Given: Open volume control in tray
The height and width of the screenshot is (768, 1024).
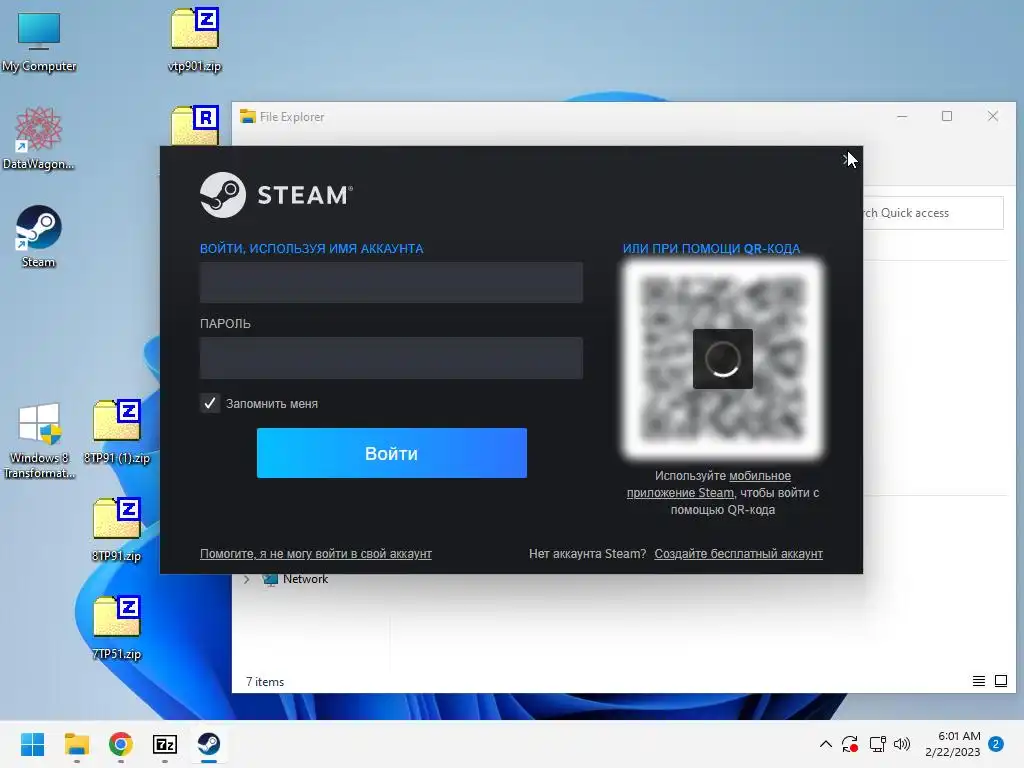Looking at the screenshot, I should click(902, 744).
